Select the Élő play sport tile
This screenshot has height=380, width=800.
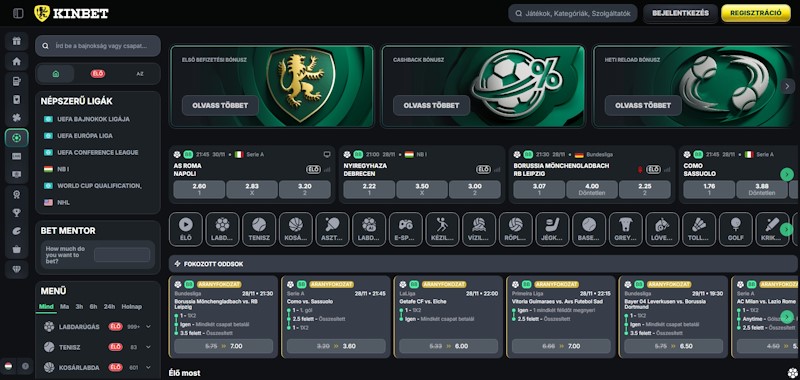(186, 230)
